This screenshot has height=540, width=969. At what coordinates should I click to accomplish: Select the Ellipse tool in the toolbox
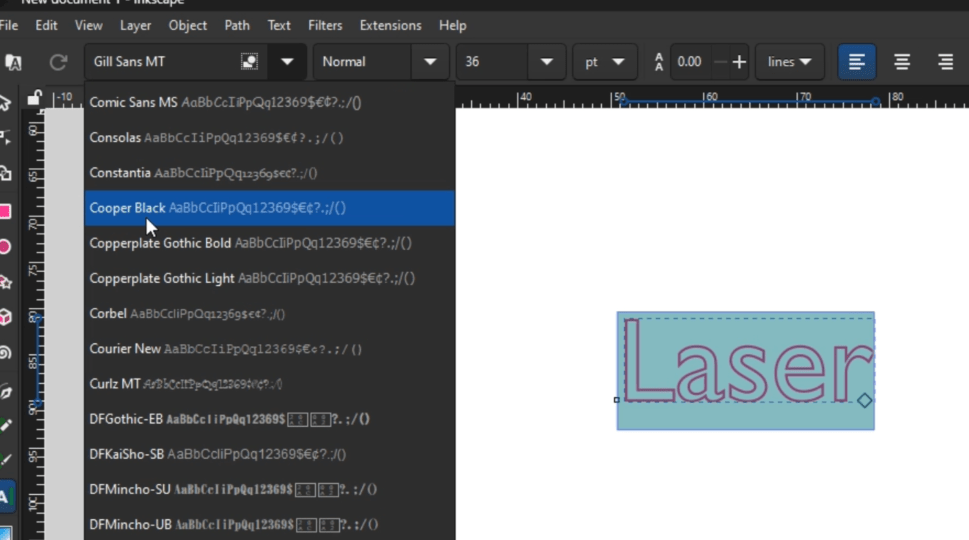tap(5, 246)
